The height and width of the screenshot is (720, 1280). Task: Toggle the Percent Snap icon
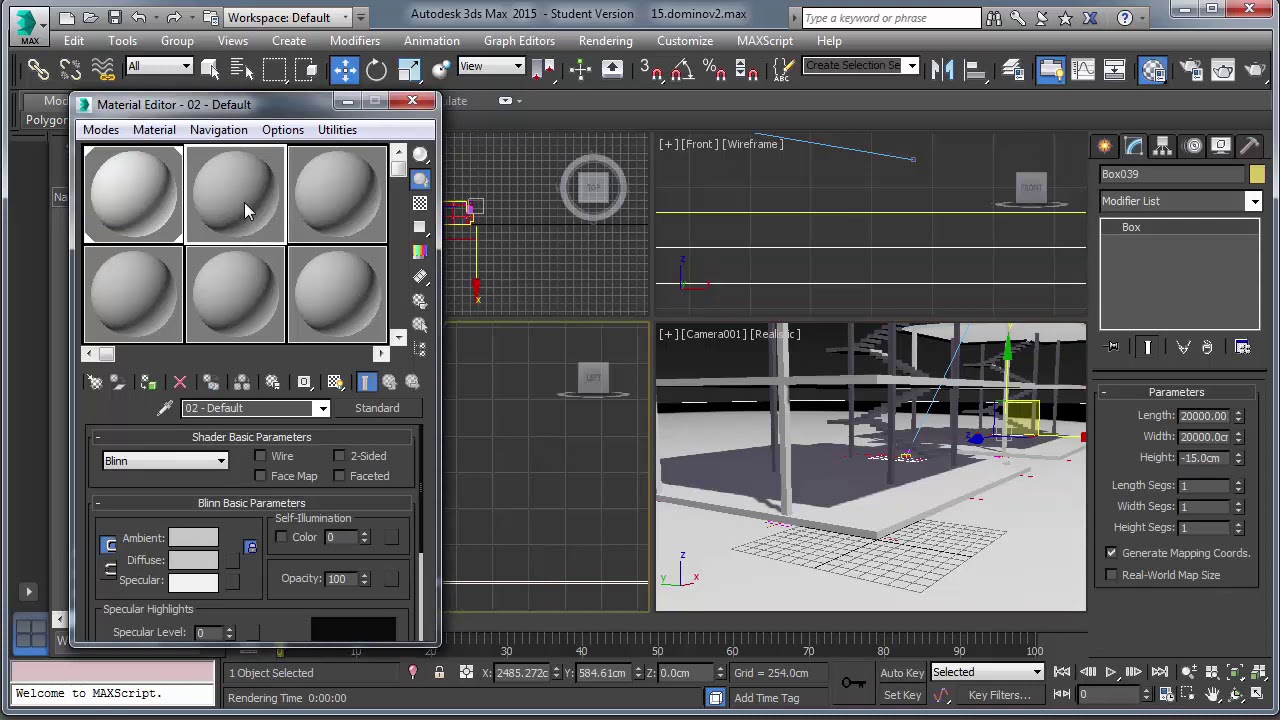[714, 69]
